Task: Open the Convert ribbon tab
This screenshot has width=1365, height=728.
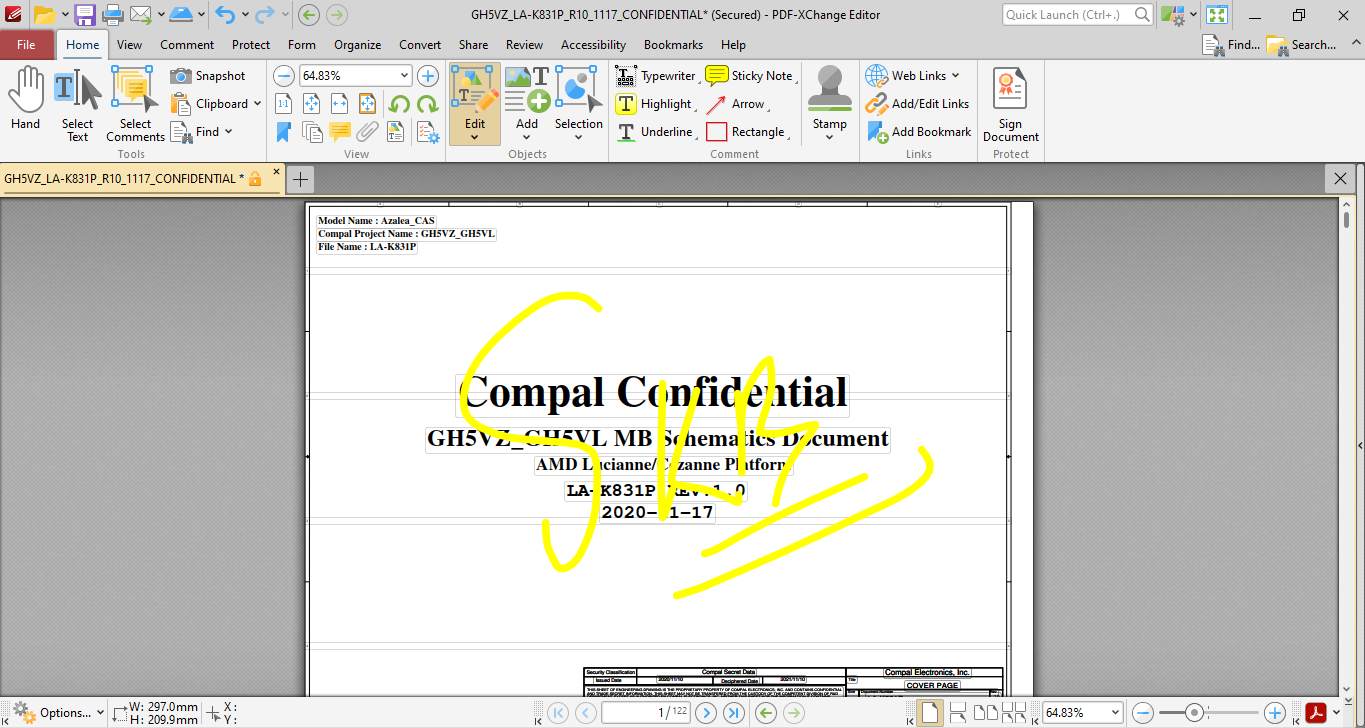Action: tap(420, 45)
